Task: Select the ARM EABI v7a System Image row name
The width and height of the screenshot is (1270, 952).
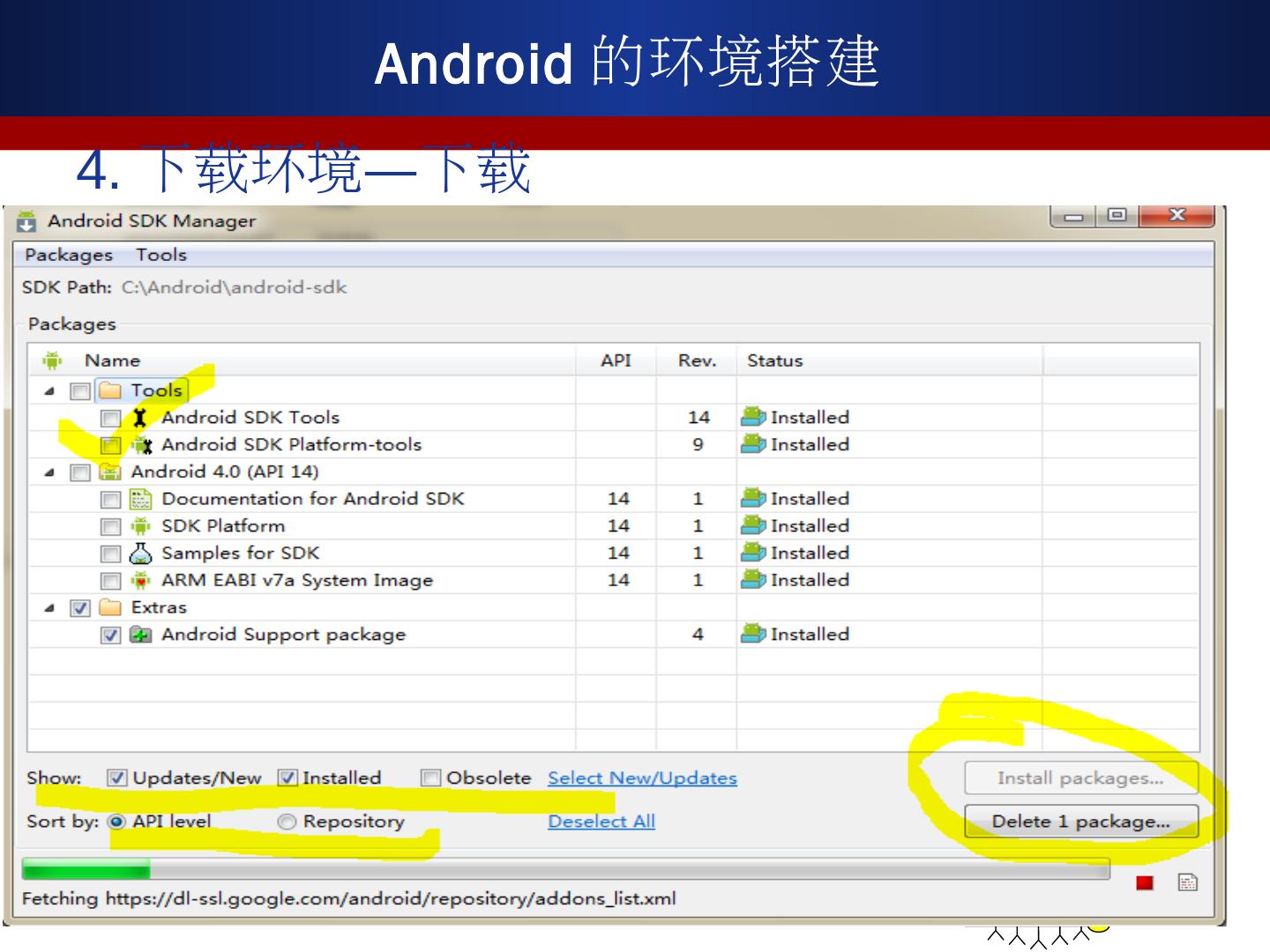Action: point(297,581)
